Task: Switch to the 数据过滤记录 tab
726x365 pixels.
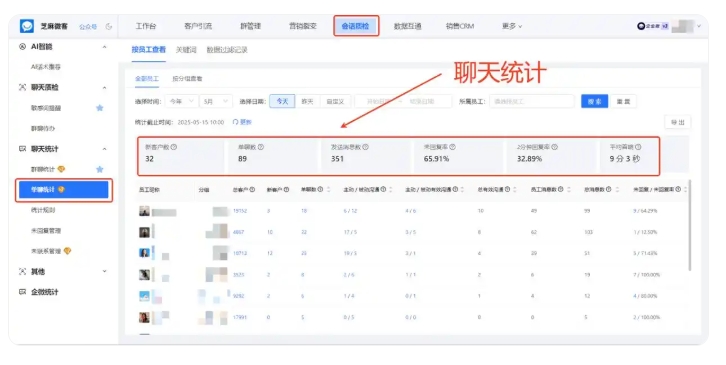Action: point(227,50)
